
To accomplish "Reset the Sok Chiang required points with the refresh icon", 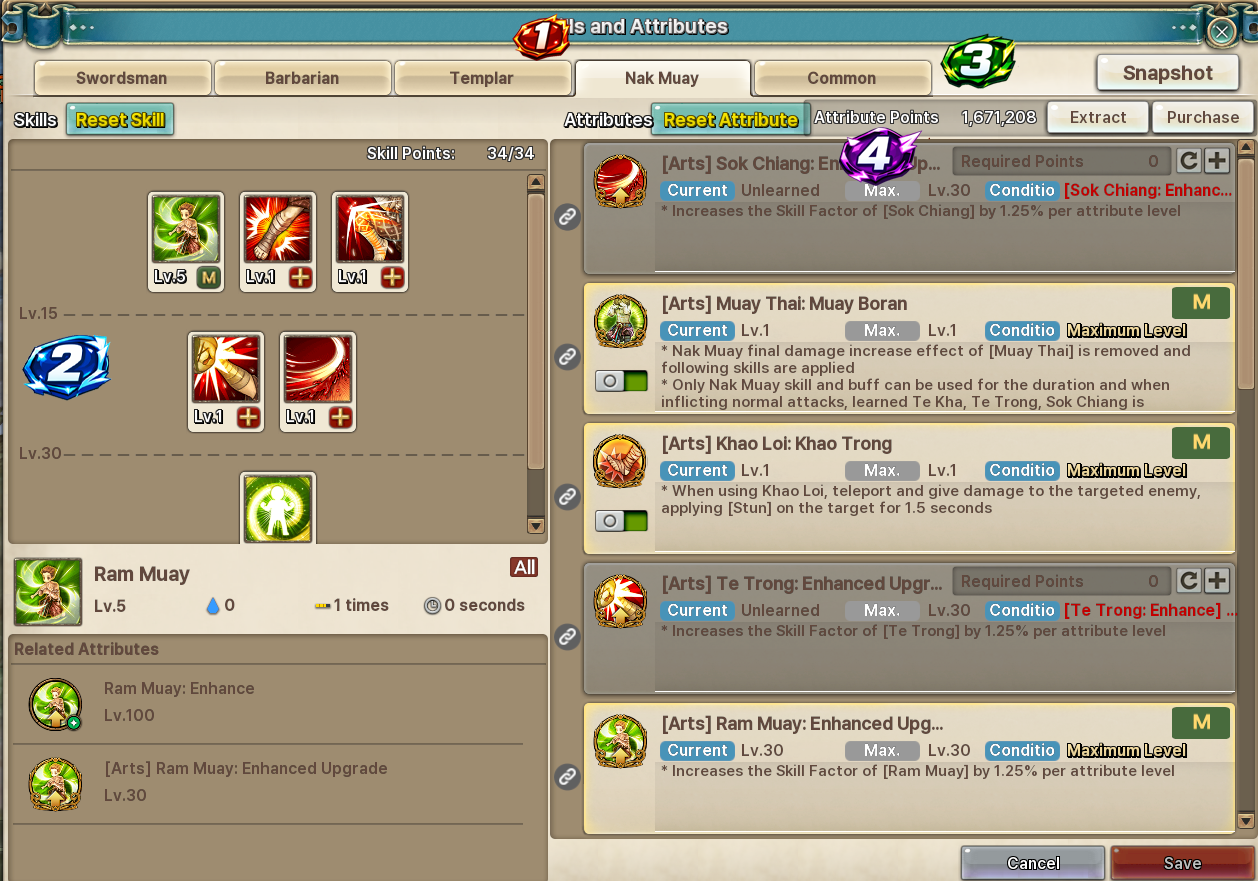I will click(1188, 161).
